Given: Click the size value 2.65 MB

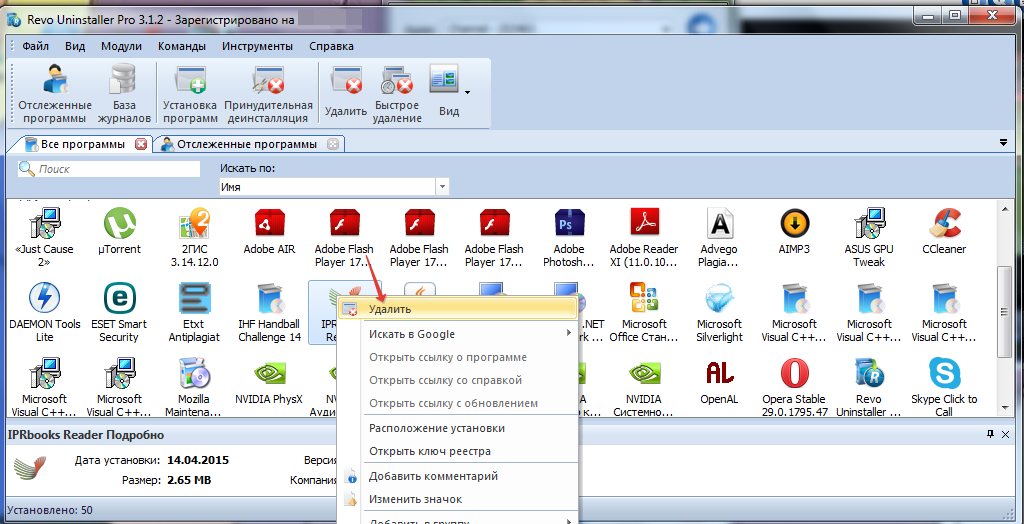Looking at the screenshot, I should point(189,481).
